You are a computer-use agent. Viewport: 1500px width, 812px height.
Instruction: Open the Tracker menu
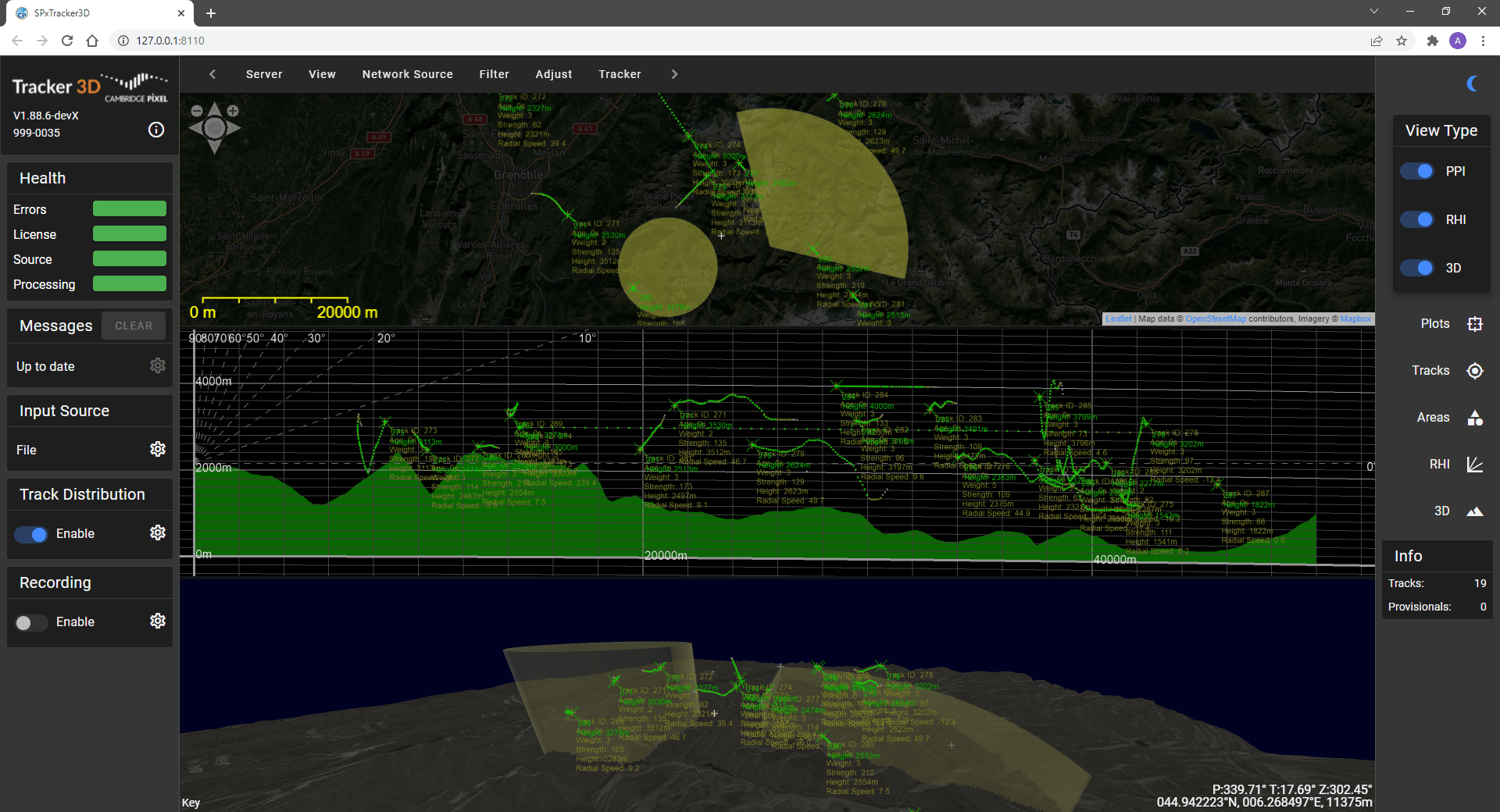pyautogui.click(x=620, y=74)
